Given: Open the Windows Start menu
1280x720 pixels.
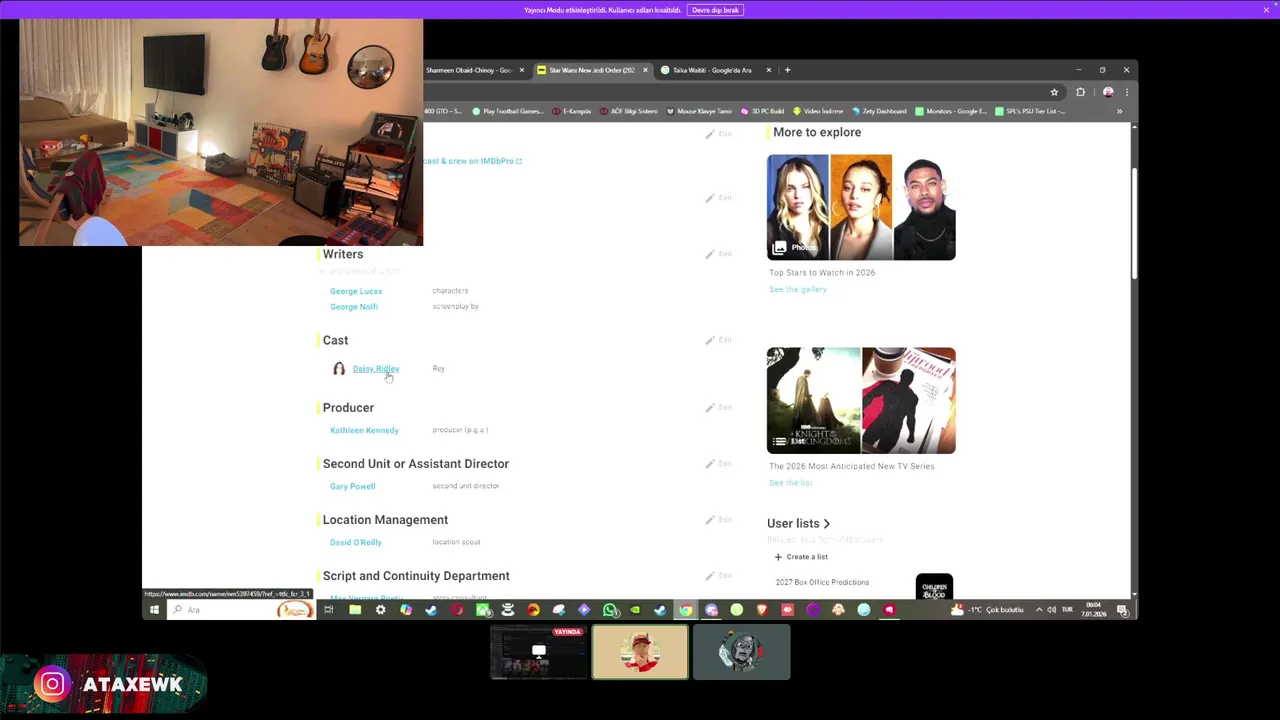Looking at the screenshot, I should [x=154, y=610].
